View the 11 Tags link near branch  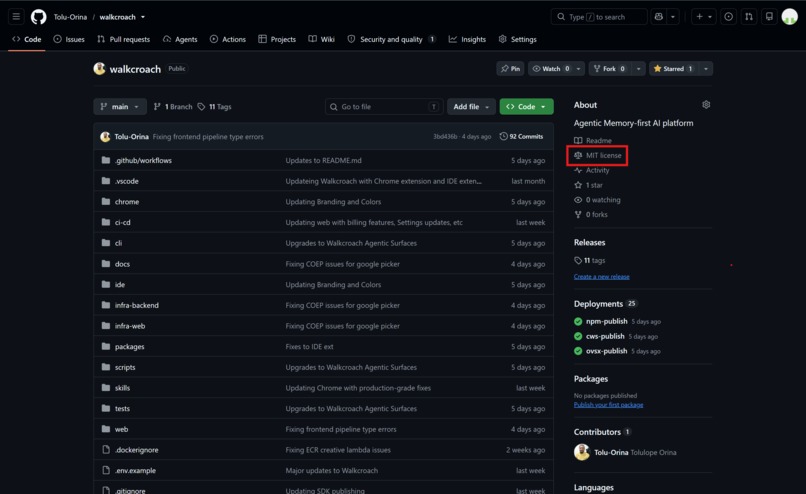[215, 106]
